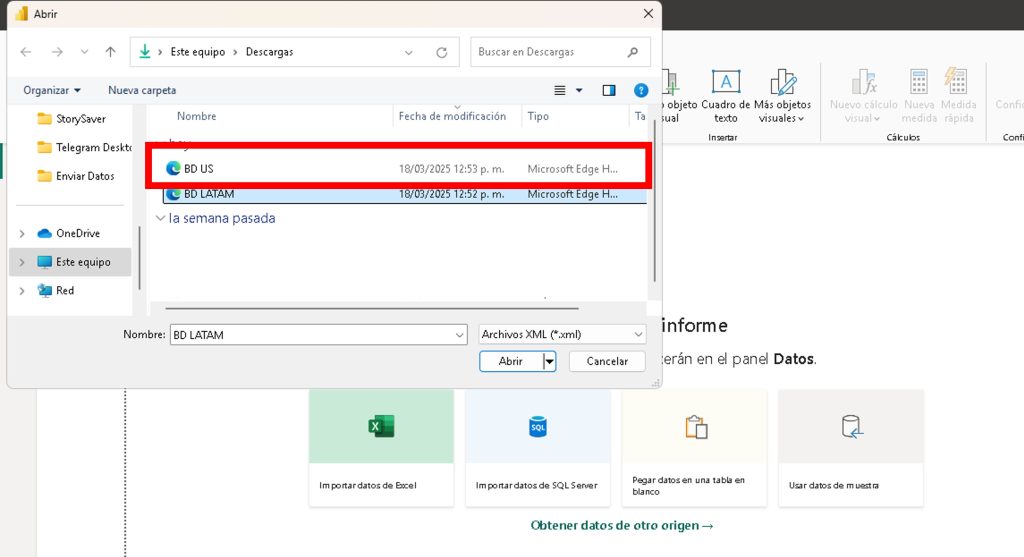This screenshot has width=1024, height=557.
Task: Select Usar datos de muestra tile
Action: point(850,447)
